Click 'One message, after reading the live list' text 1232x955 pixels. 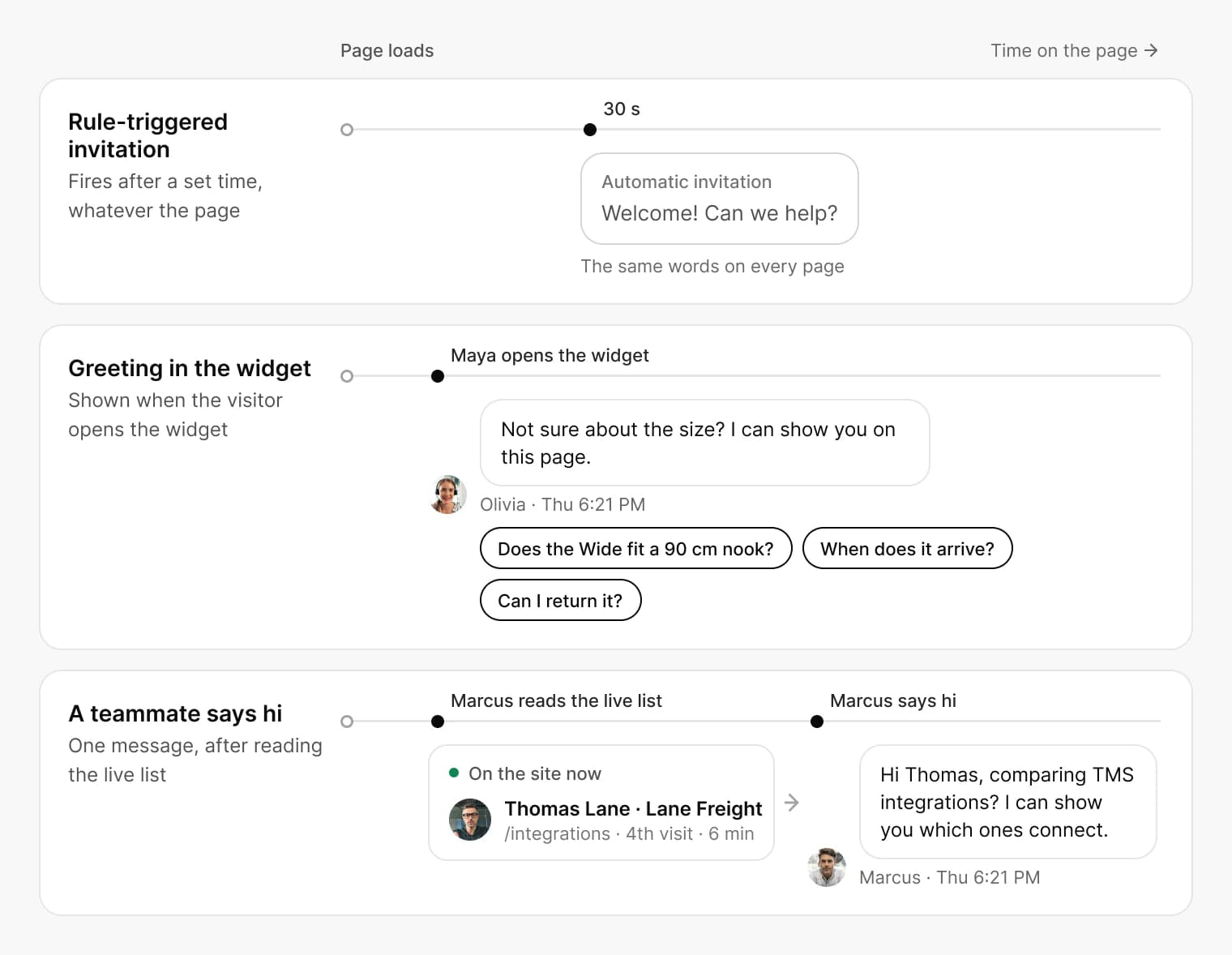pos(195,760)
